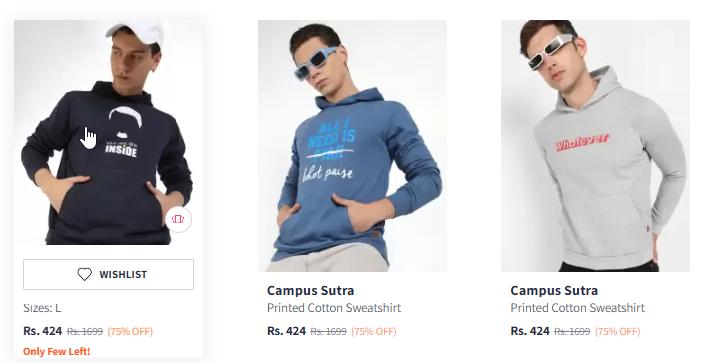Click the pink view similar products icon

[178, 220]
